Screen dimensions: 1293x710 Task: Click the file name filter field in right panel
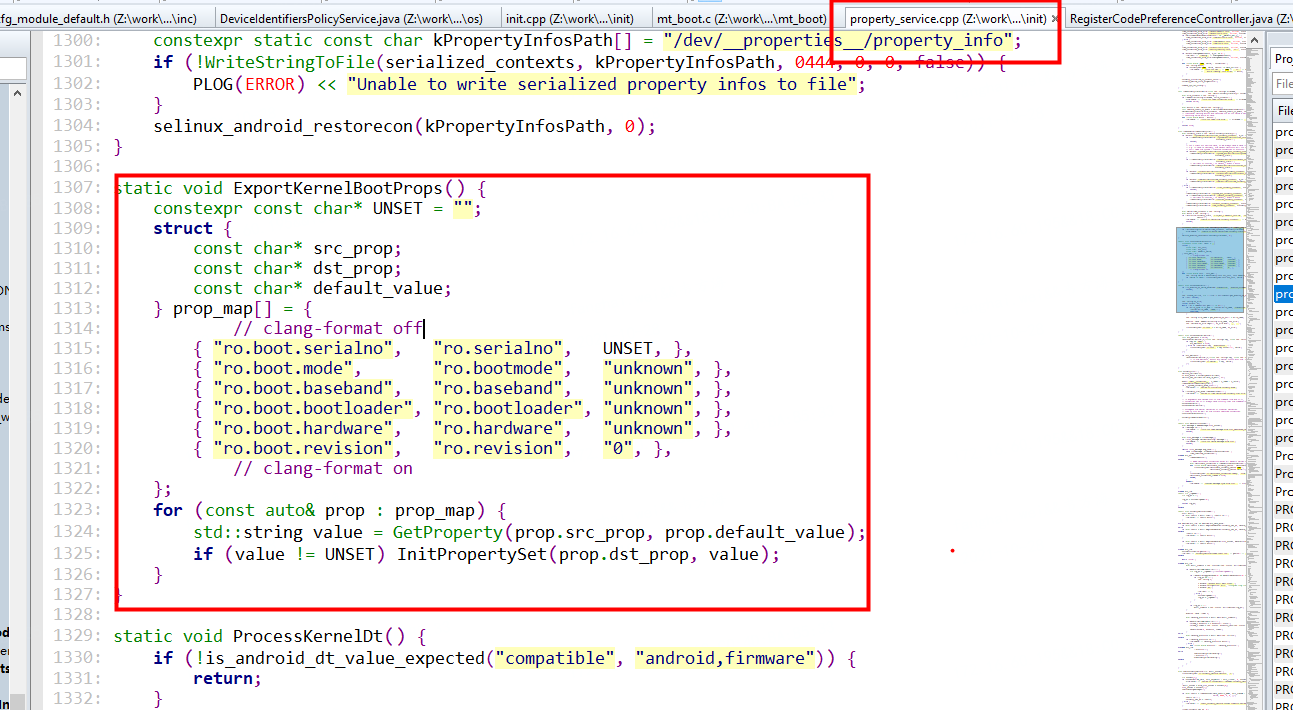[x=1283, y=84]
